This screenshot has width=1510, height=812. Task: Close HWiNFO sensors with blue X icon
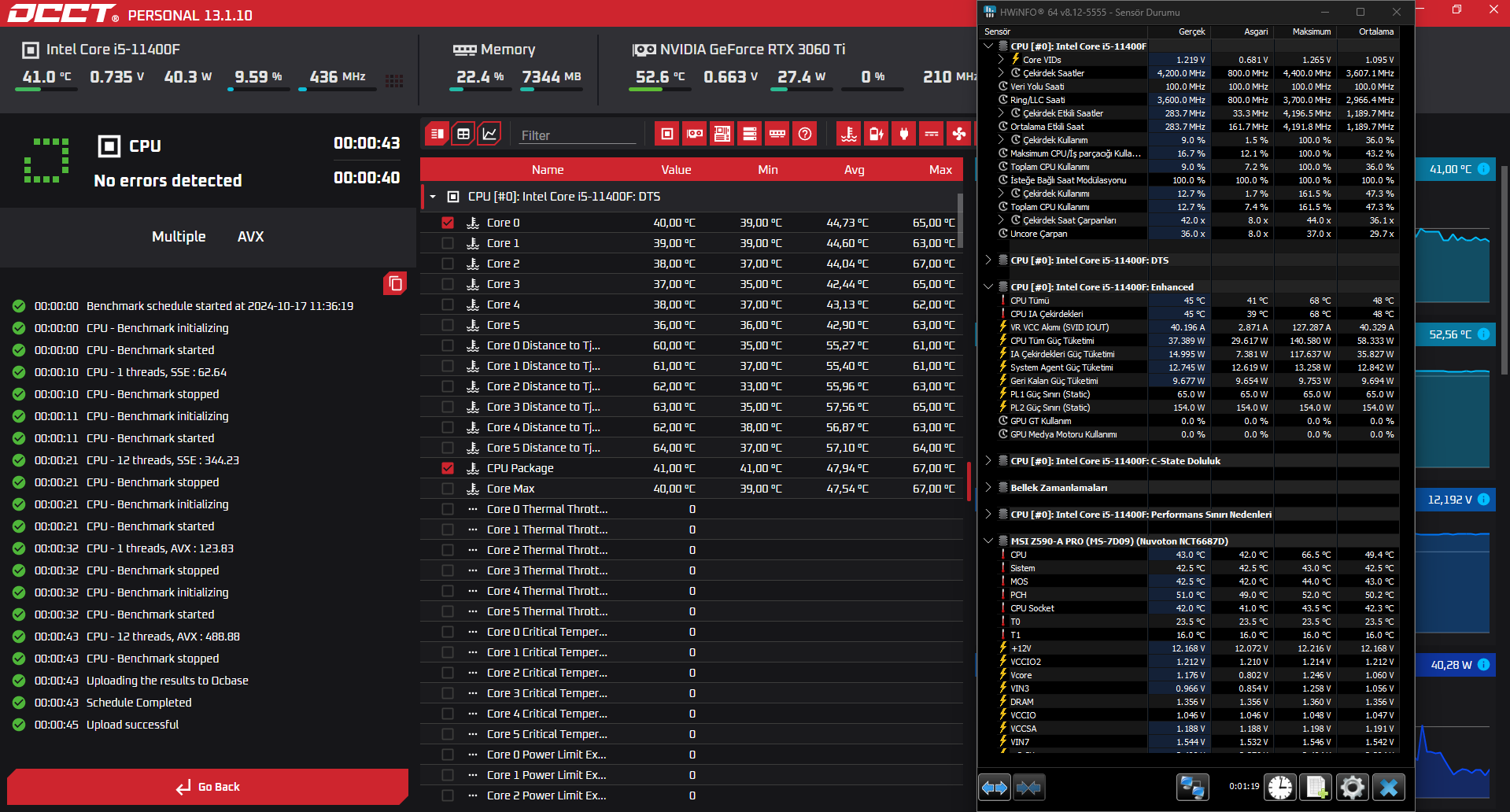[x=1389, y=787]
